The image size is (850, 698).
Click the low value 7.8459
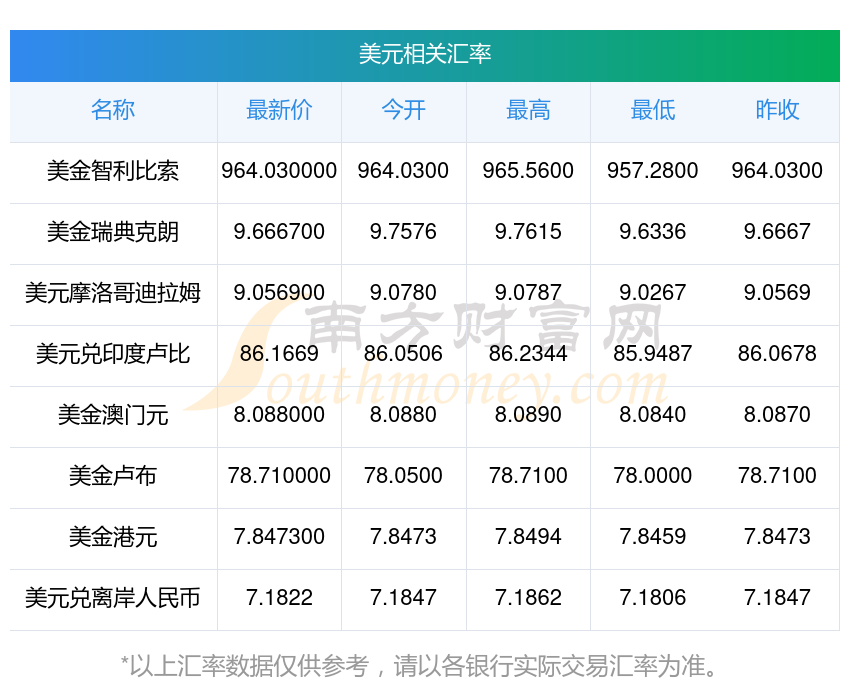653,537
